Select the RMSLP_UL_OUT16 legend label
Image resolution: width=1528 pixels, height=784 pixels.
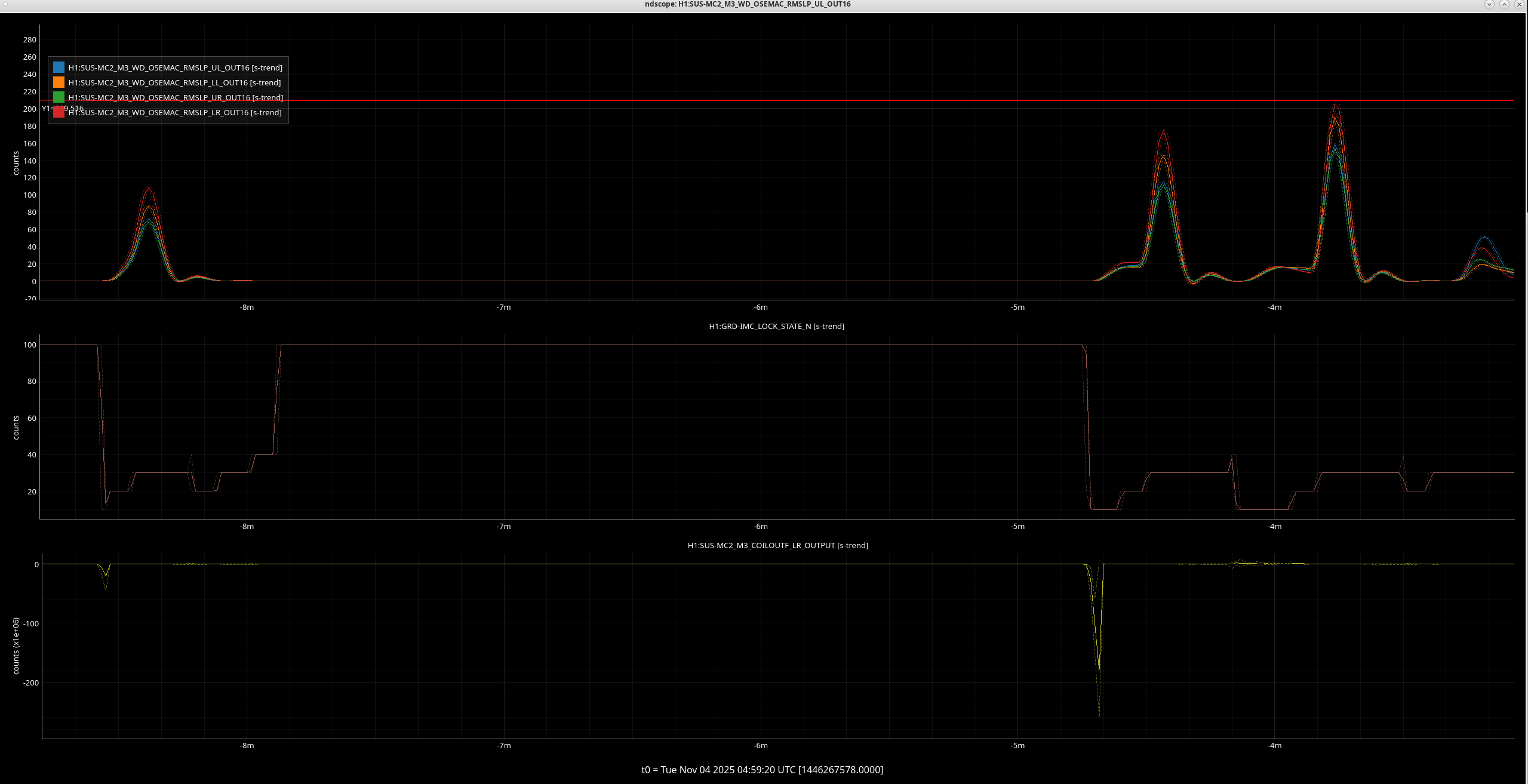175,67
